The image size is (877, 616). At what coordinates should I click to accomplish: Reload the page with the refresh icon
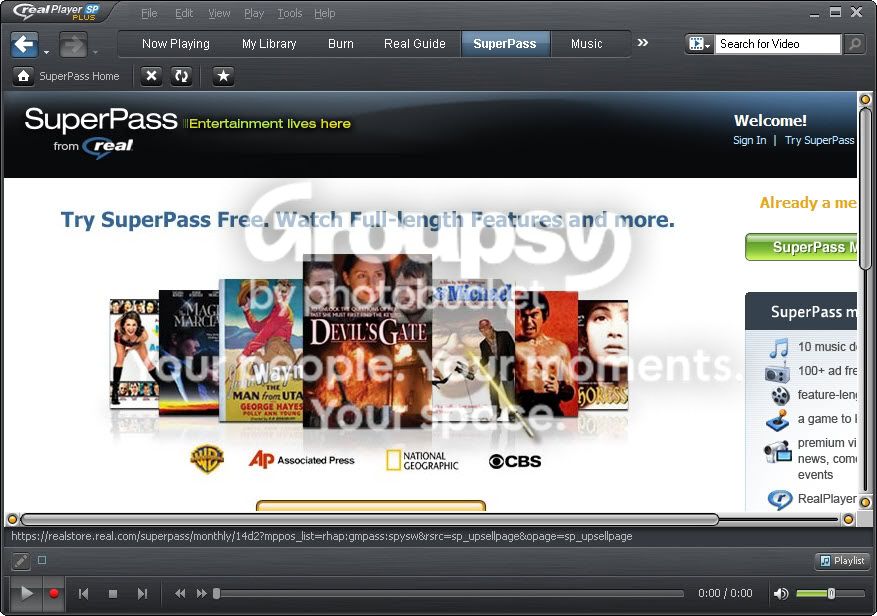tap(181, 76)
